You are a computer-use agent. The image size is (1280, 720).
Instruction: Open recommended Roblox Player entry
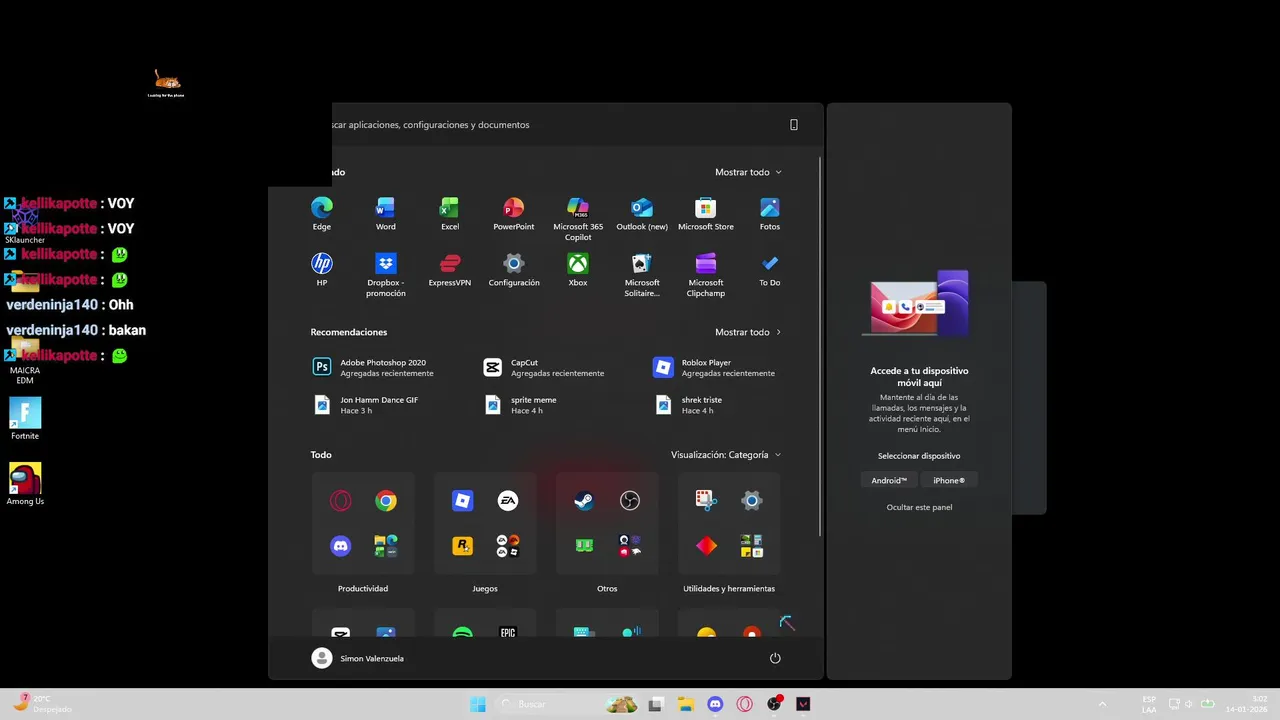pos(715,367)
